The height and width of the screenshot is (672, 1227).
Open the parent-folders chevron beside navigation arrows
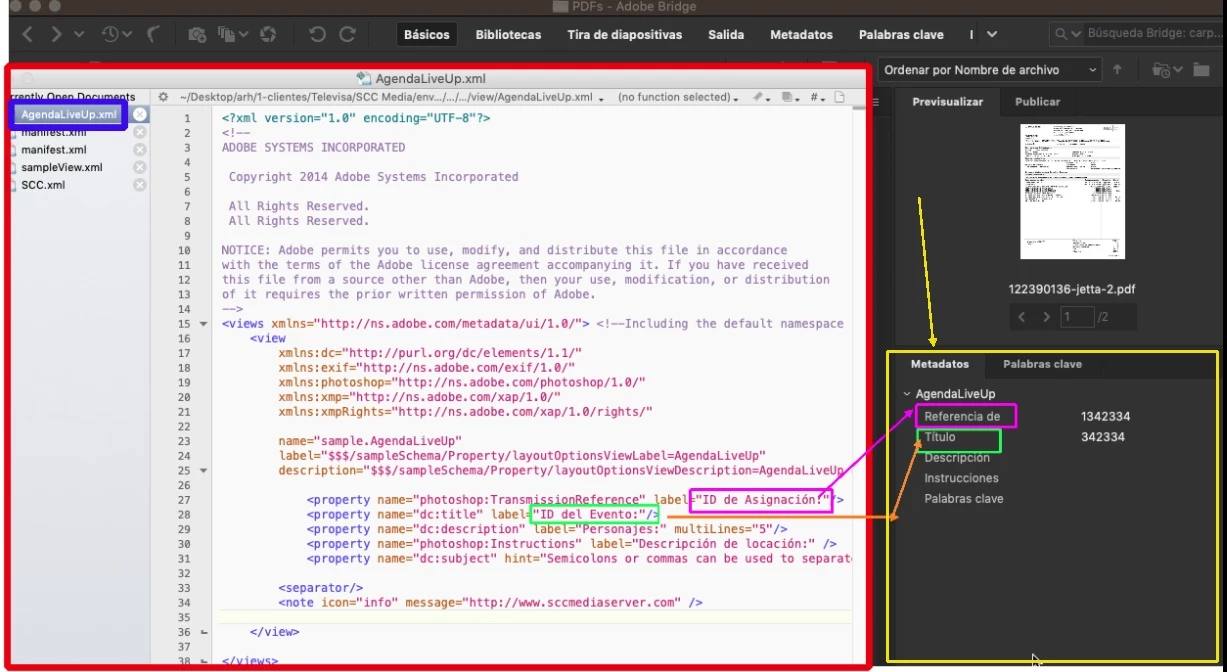pos(80,35)
